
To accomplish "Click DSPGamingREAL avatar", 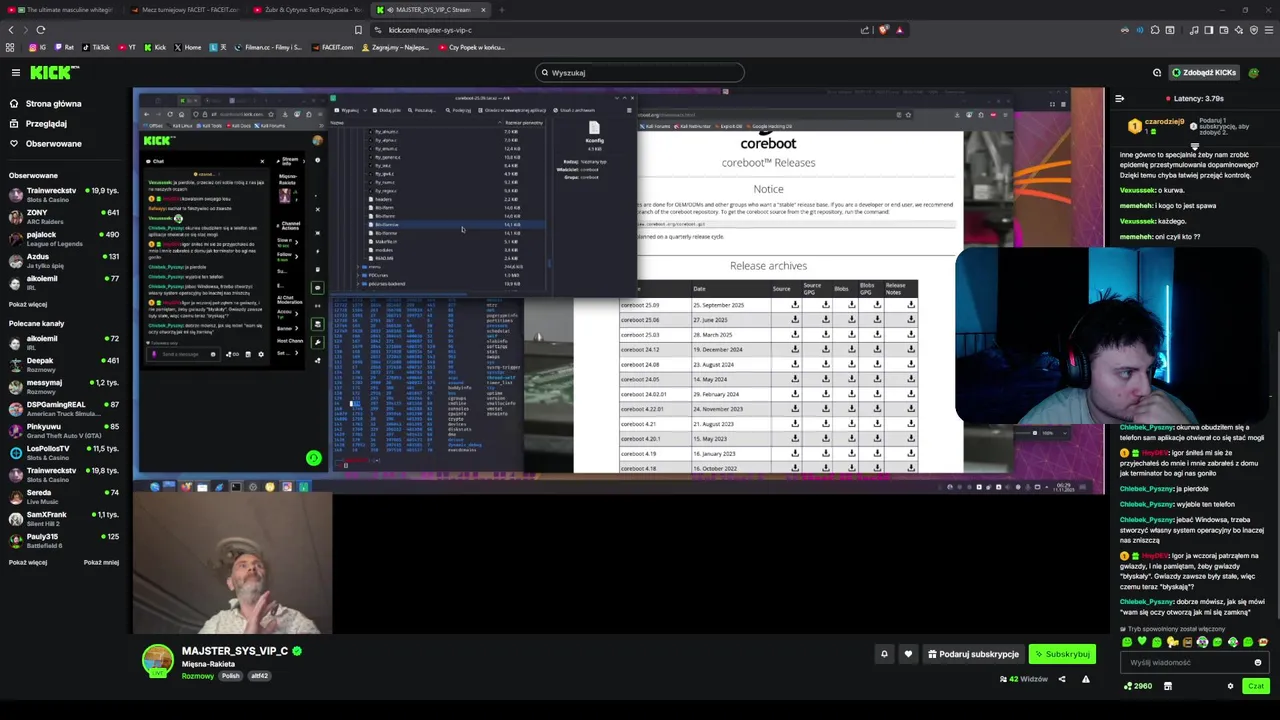I will 15,408.
